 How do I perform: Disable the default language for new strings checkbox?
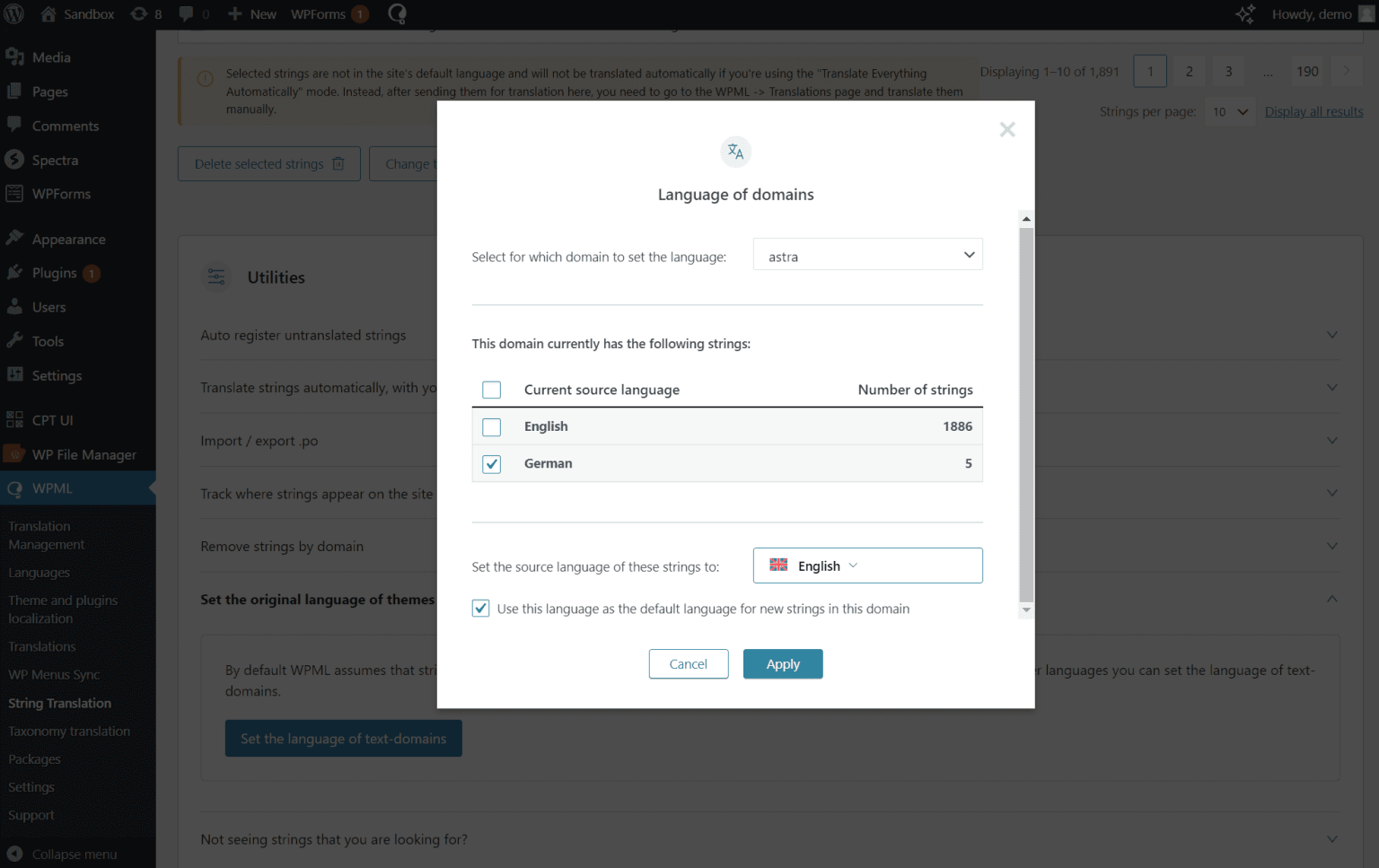tap(480, 608)
